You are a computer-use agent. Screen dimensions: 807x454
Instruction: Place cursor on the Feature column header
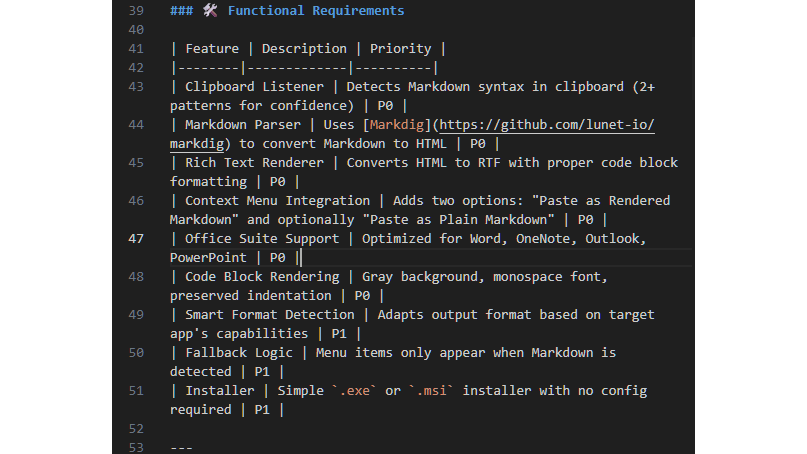(x=212, y=49)
